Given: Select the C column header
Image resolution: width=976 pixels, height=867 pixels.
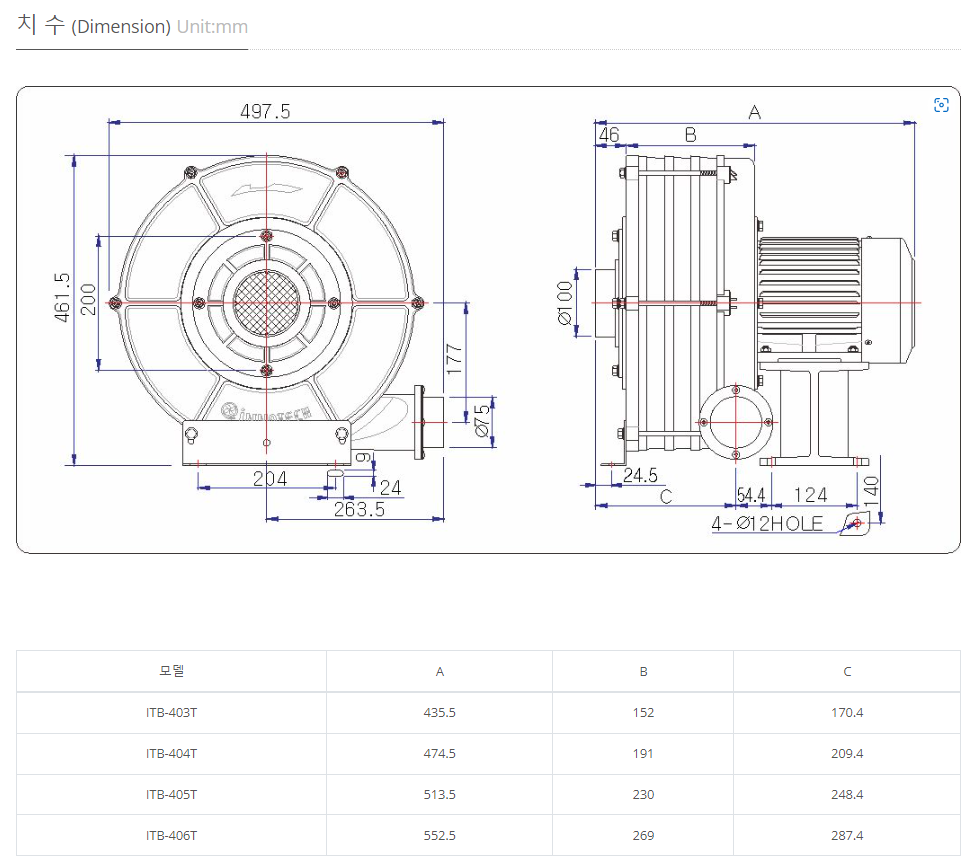Looking at the screenshot, I should click(x=847, y=671).
